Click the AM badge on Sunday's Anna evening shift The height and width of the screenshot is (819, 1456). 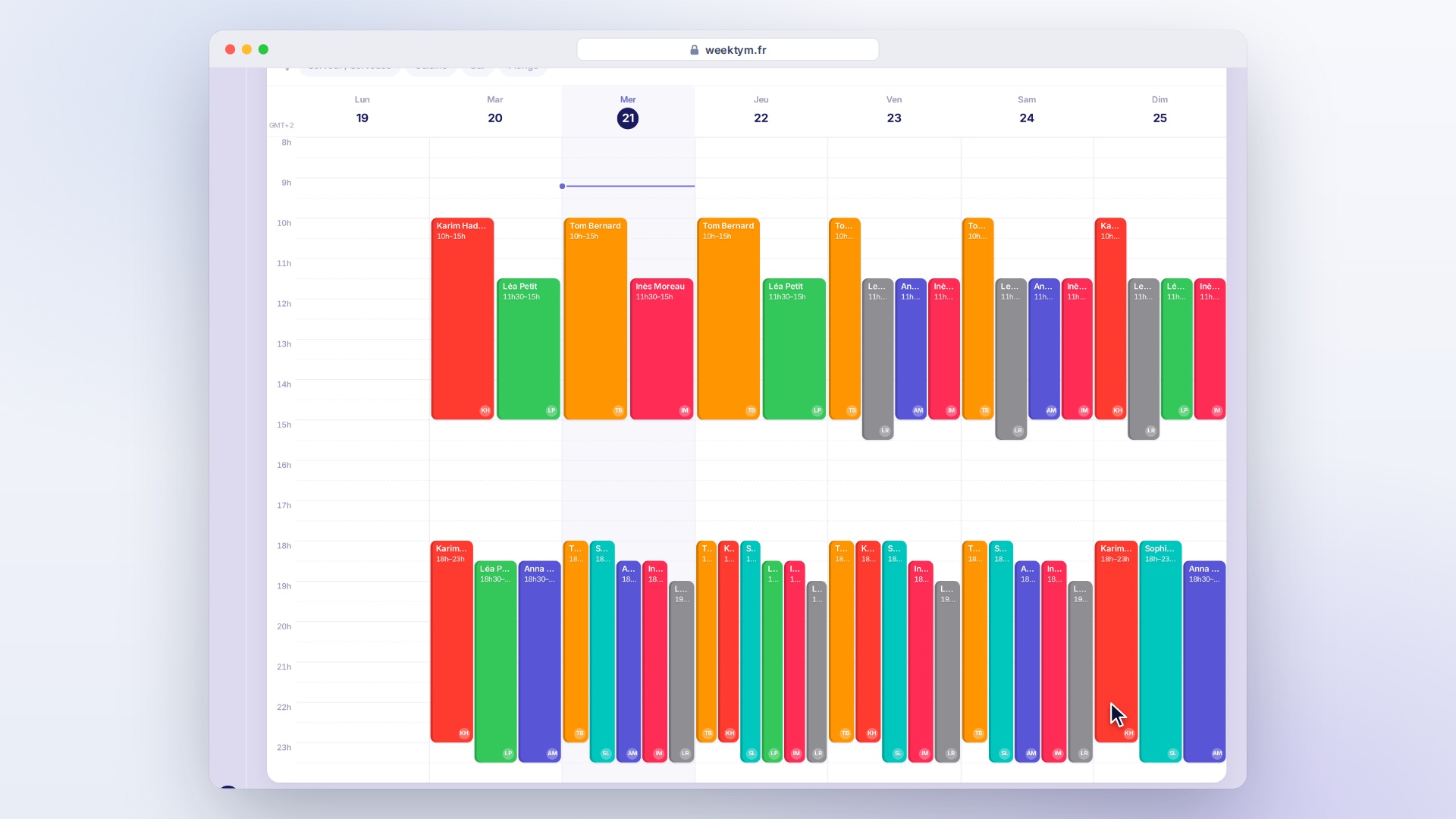(x=1217, y=753)
